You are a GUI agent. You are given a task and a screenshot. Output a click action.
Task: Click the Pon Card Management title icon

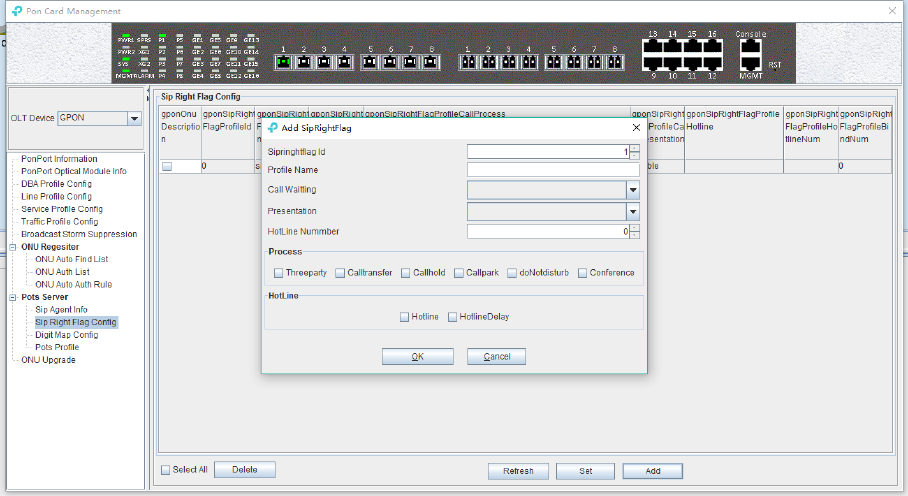coord(17,11)
